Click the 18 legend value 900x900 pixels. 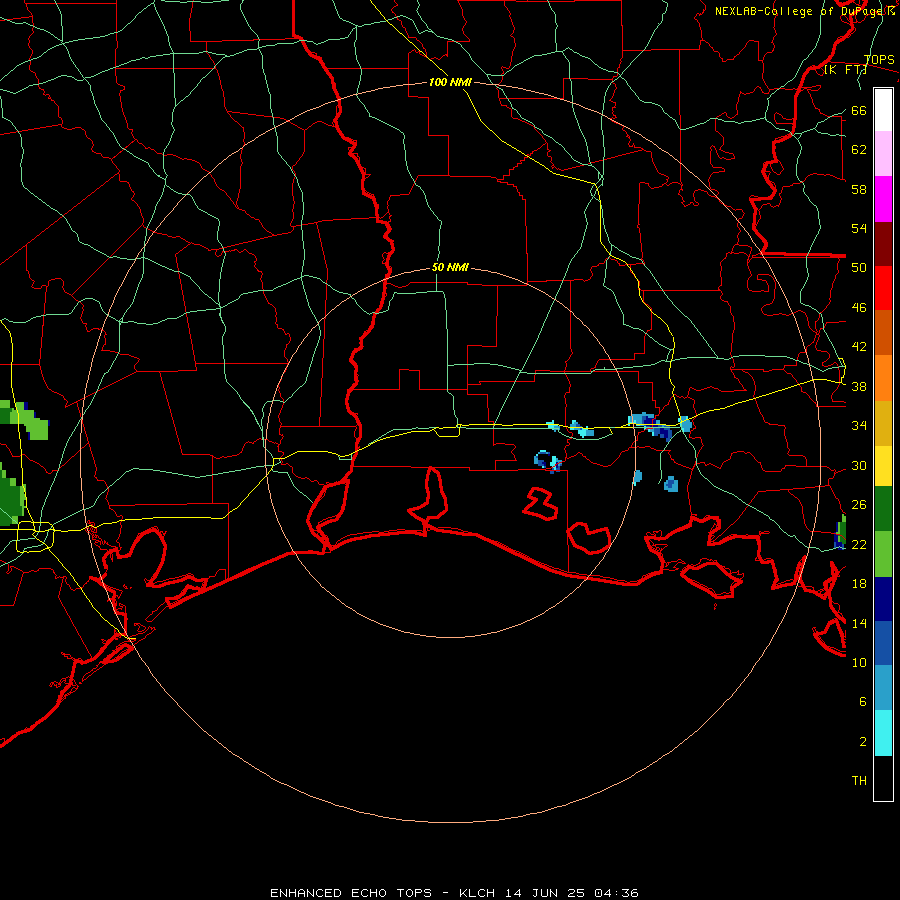pos(859,584)
